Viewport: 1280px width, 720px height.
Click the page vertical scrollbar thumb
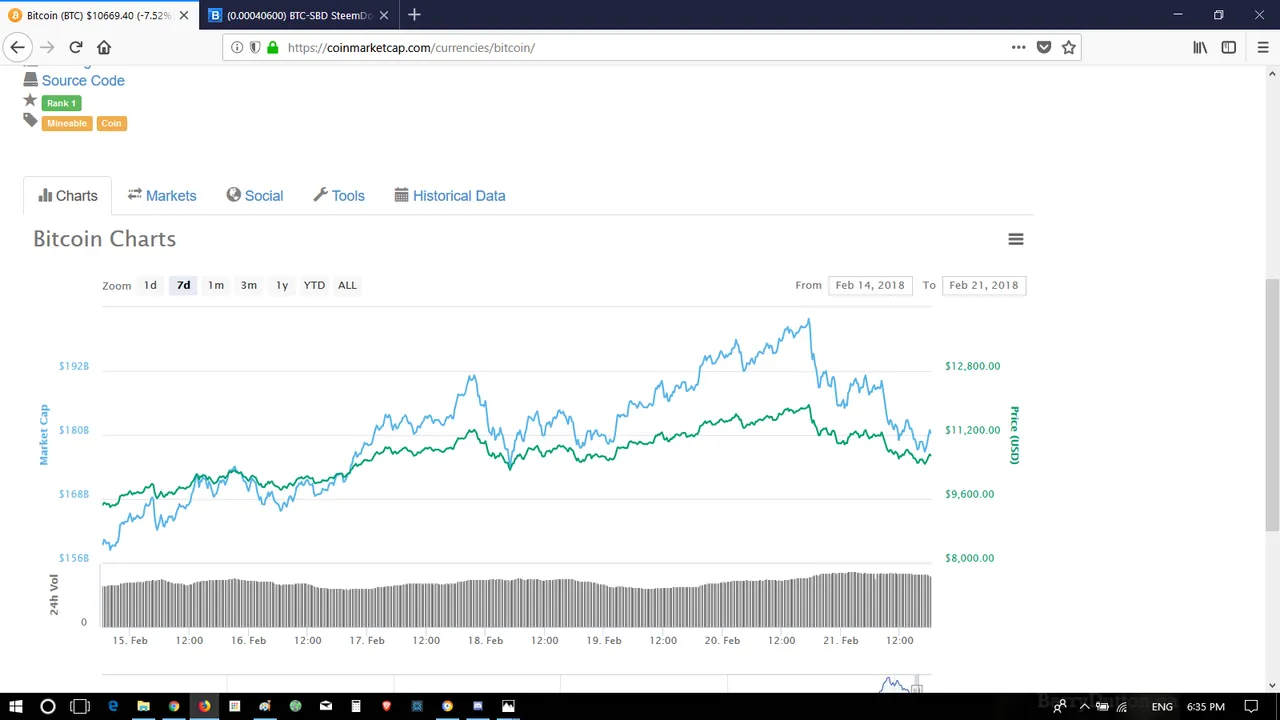[1272, 404]
